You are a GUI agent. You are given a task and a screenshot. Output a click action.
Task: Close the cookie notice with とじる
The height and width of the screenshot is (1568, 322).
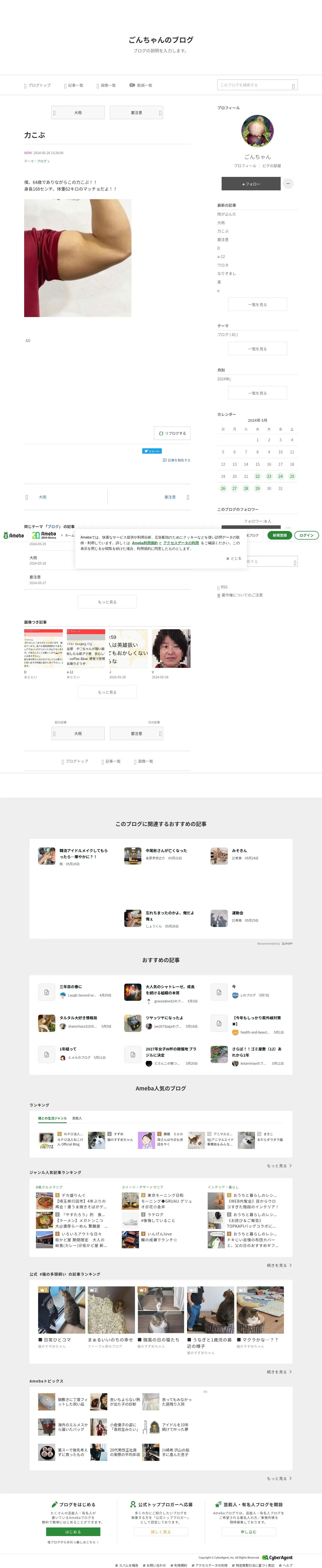tap(234, 558)
